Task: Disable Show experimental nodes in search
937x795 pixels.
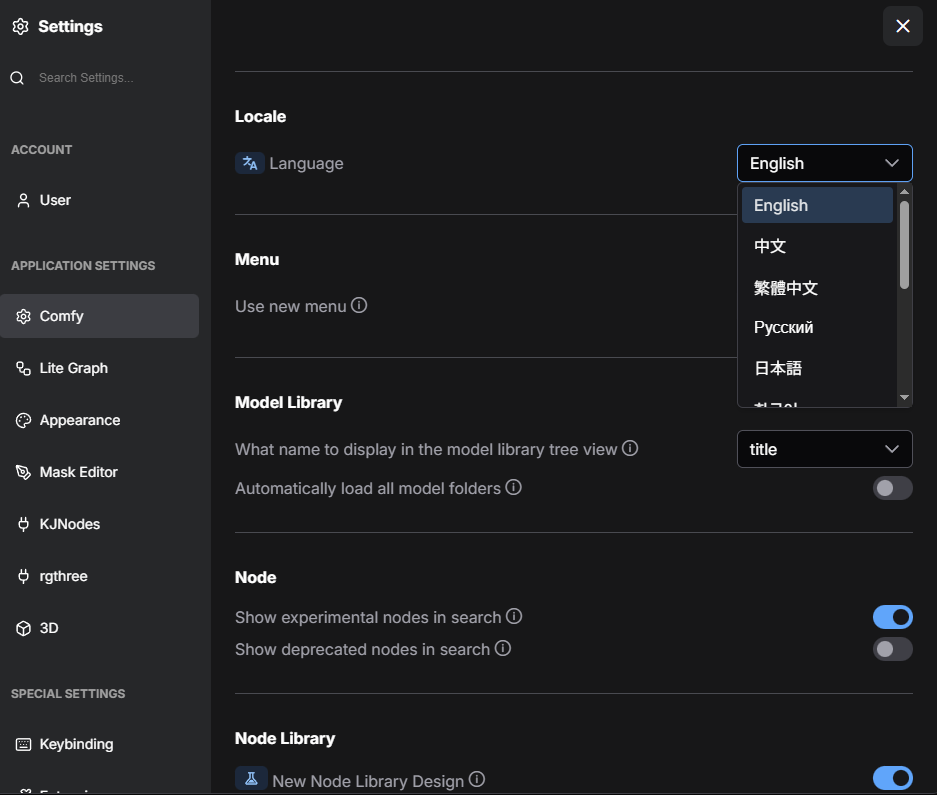Action: [x=892, y=617]
